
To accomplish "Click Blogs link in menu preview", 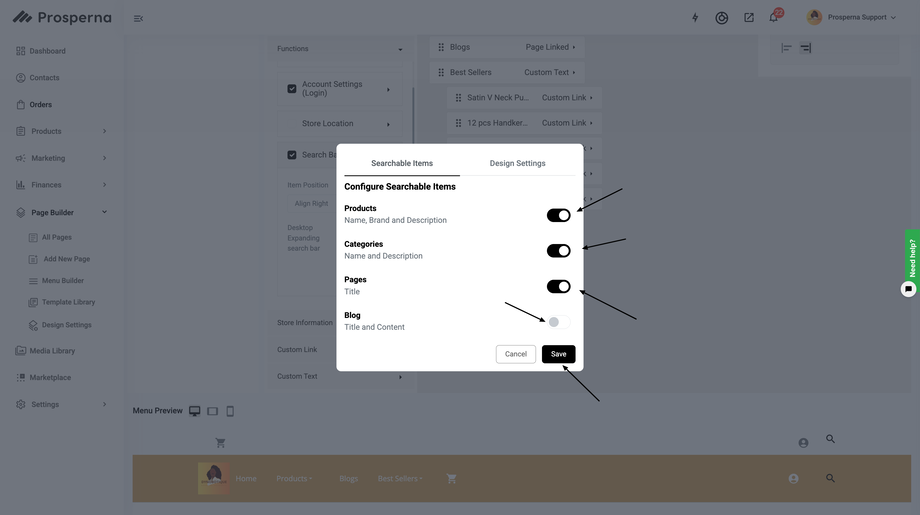I will [349, 479].
